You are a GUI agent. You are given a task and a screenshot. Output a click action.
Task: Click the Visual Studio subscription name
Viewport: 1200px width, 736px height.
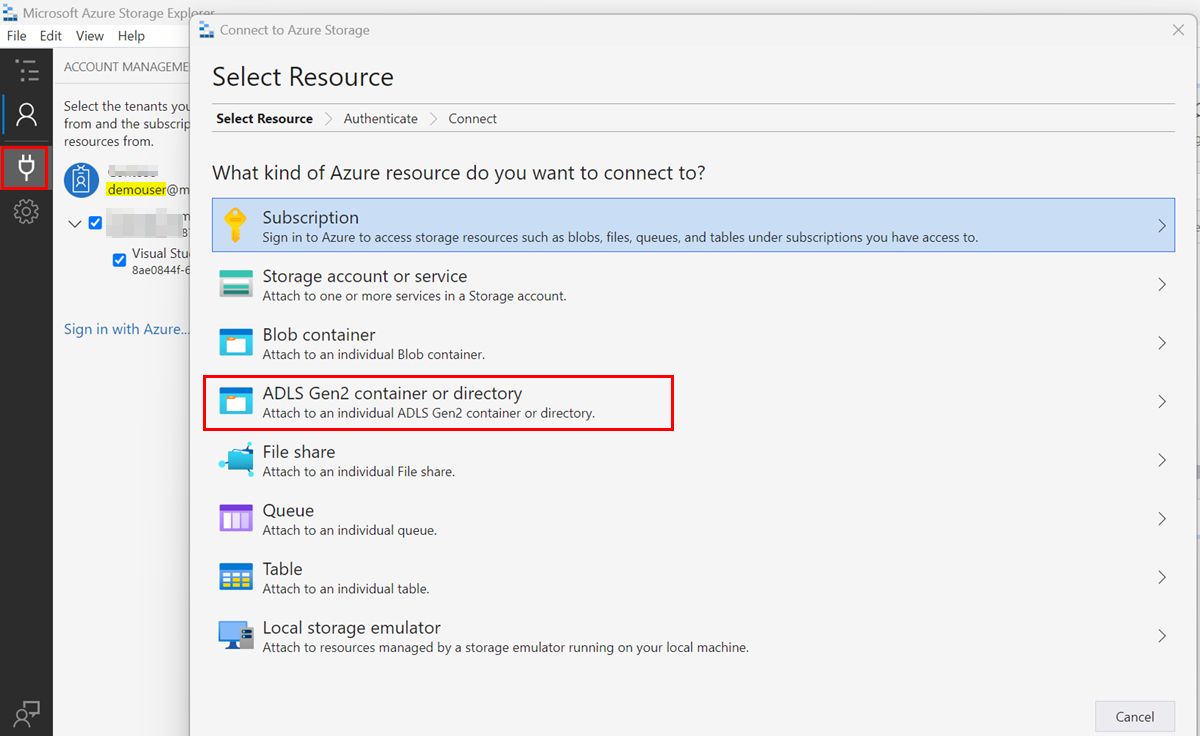(x=161, y=254)
